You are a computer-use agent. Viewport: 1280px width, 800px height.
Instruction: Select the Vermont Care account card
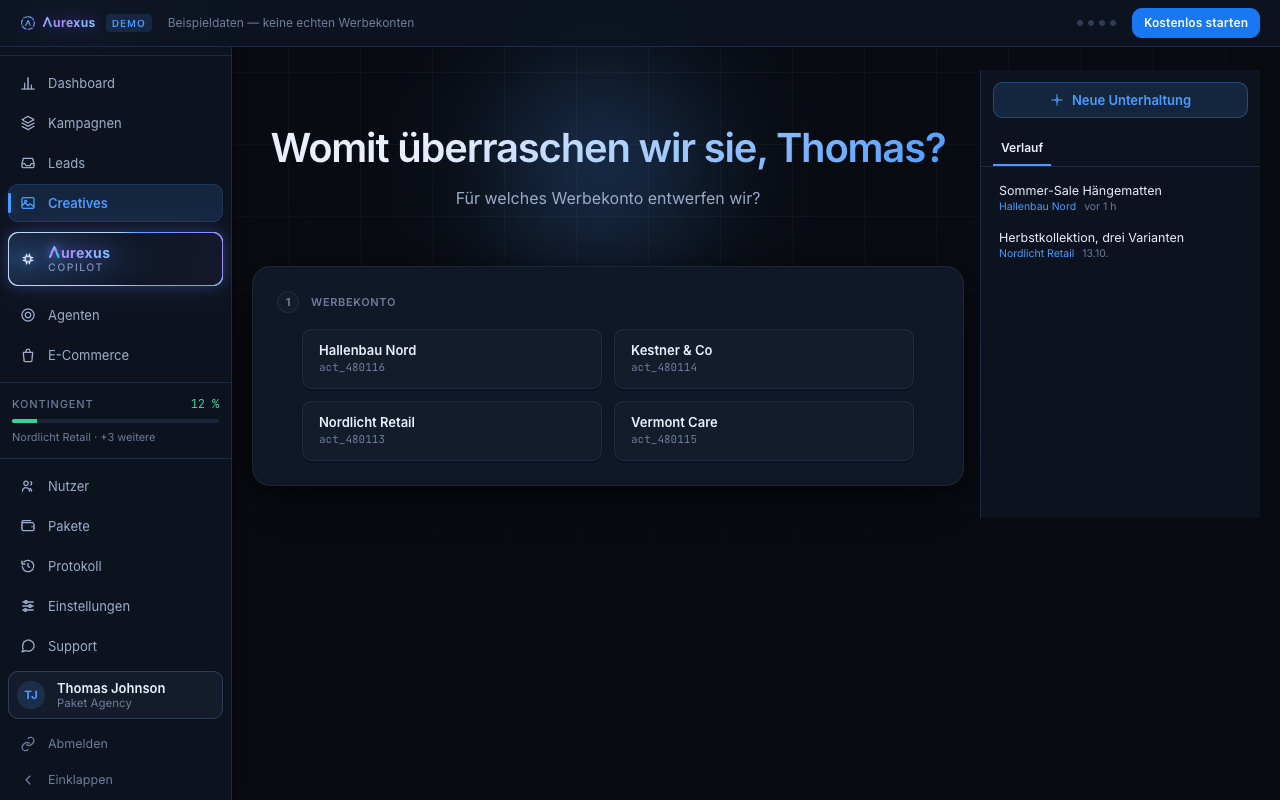764,431
